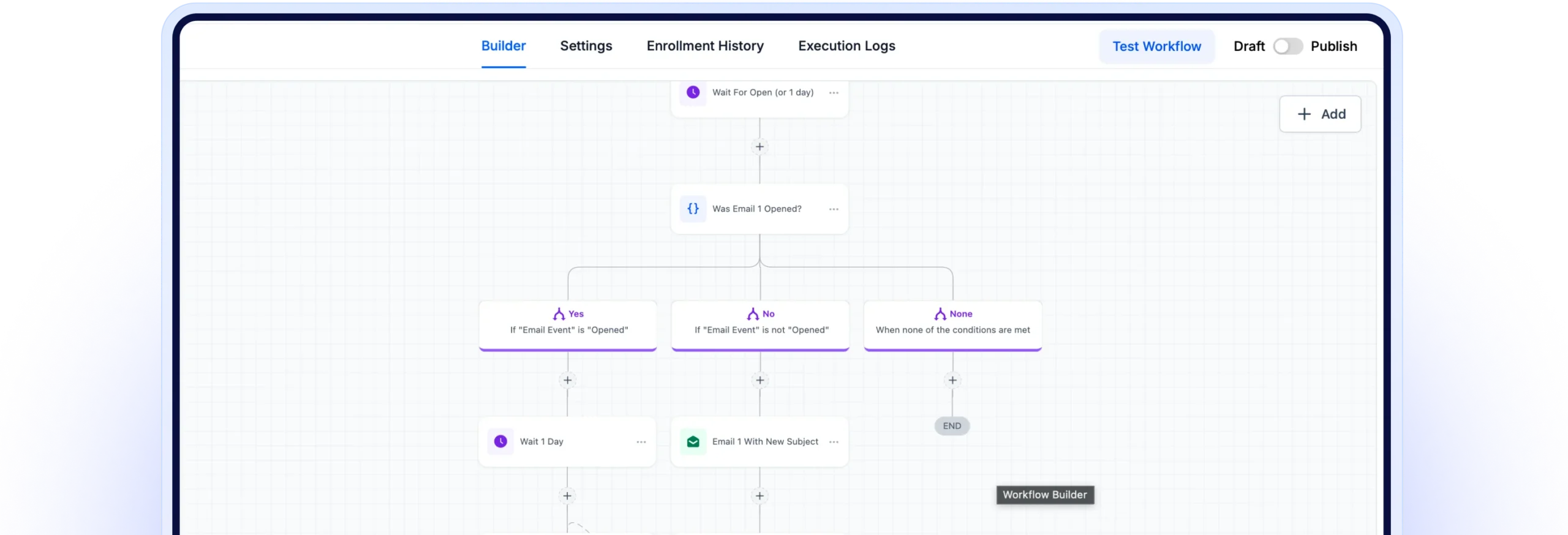Add a step below Wait 1 Day node

(x=567, y=496)
